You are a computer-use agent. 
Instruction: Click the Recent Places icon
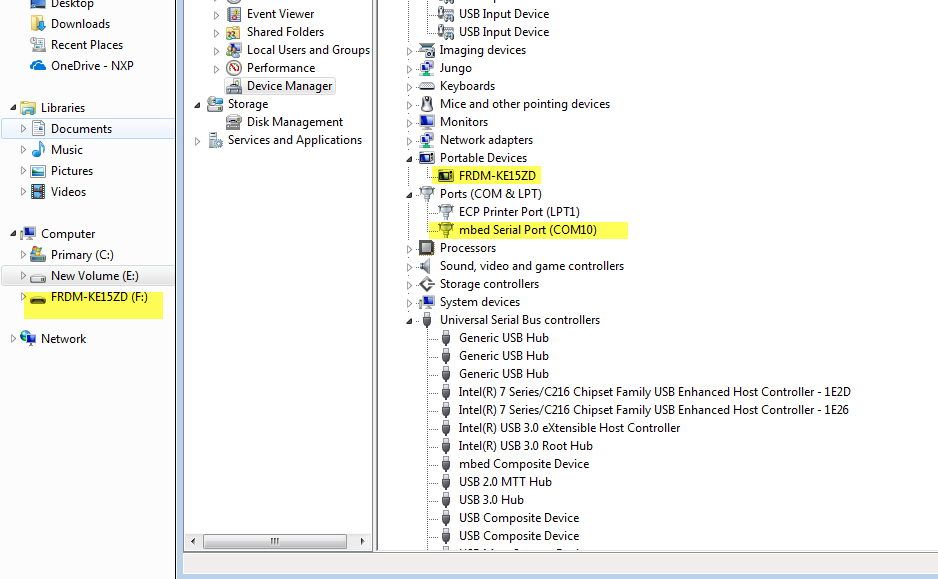38,45
